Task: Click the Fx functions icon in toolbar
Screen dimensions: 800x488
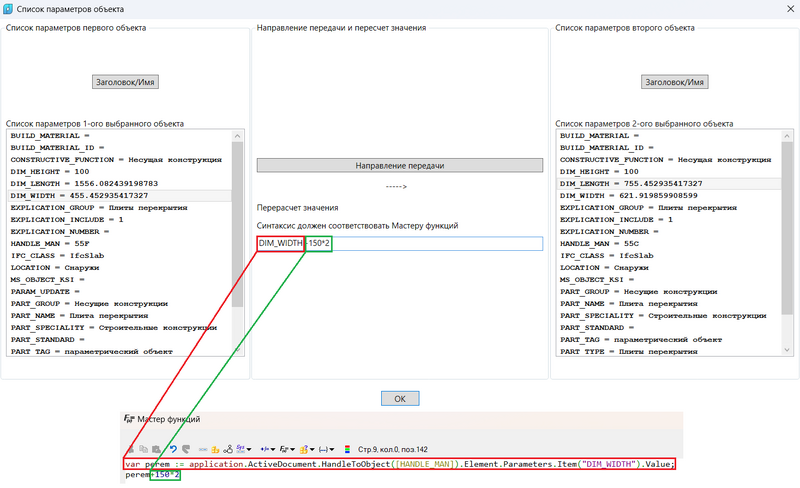Action: (284, 449)
